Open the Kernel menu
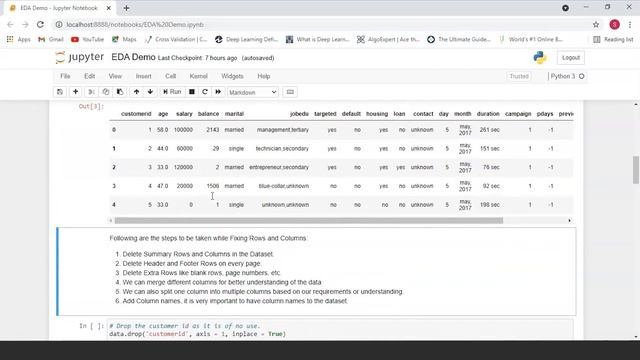Image resolution: width=640 pixels, height=360 pixels. pyautogui.click(x=198, y=76)
